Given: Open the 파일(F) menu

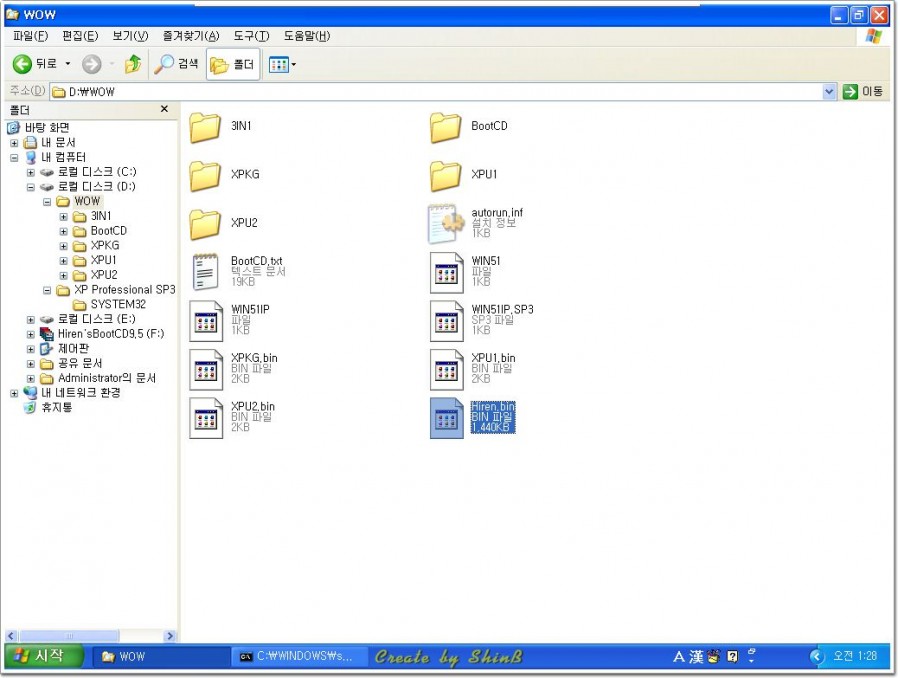Looking at the screenshot, I should pos(30,36).
